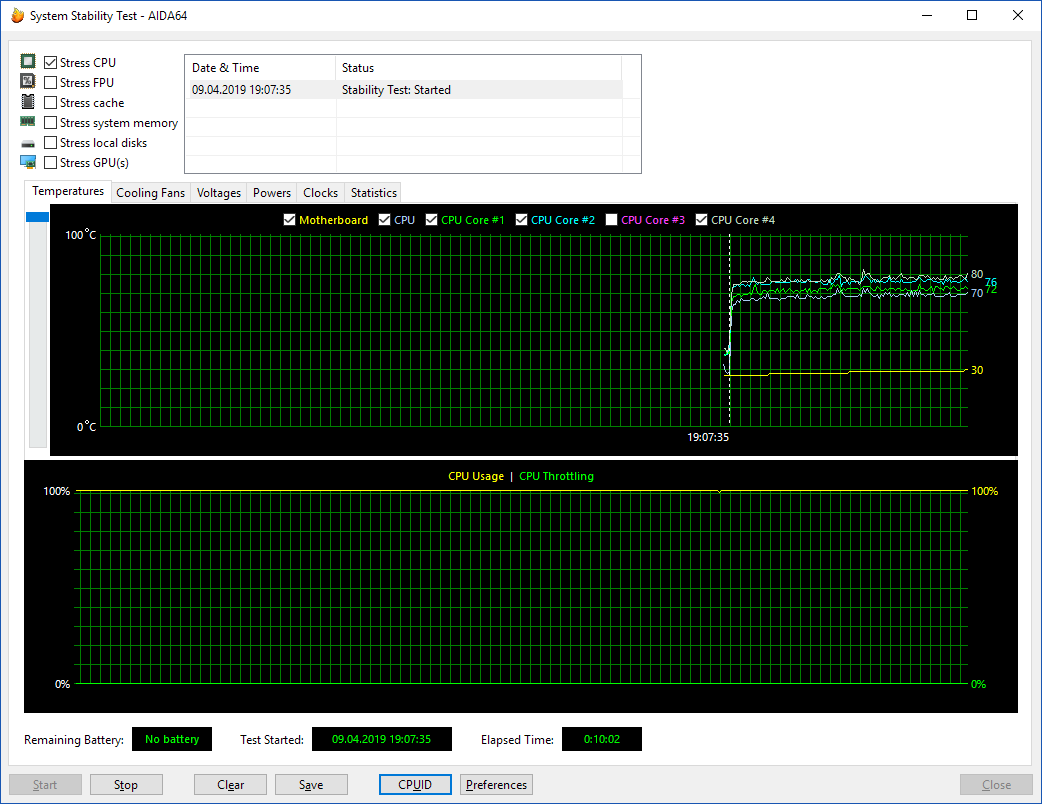1042x804 pixels.
Task: Uncheck CPU Core #4 graph checkbox
Action: point(701,220)
